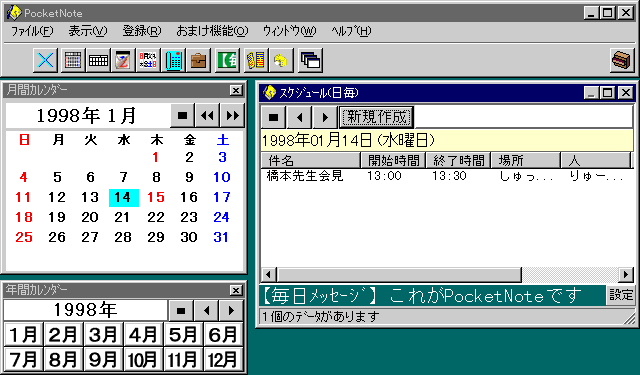Select 5月 in the yearly calendar
The image size is (640, 375).
[x=183, y=335]
